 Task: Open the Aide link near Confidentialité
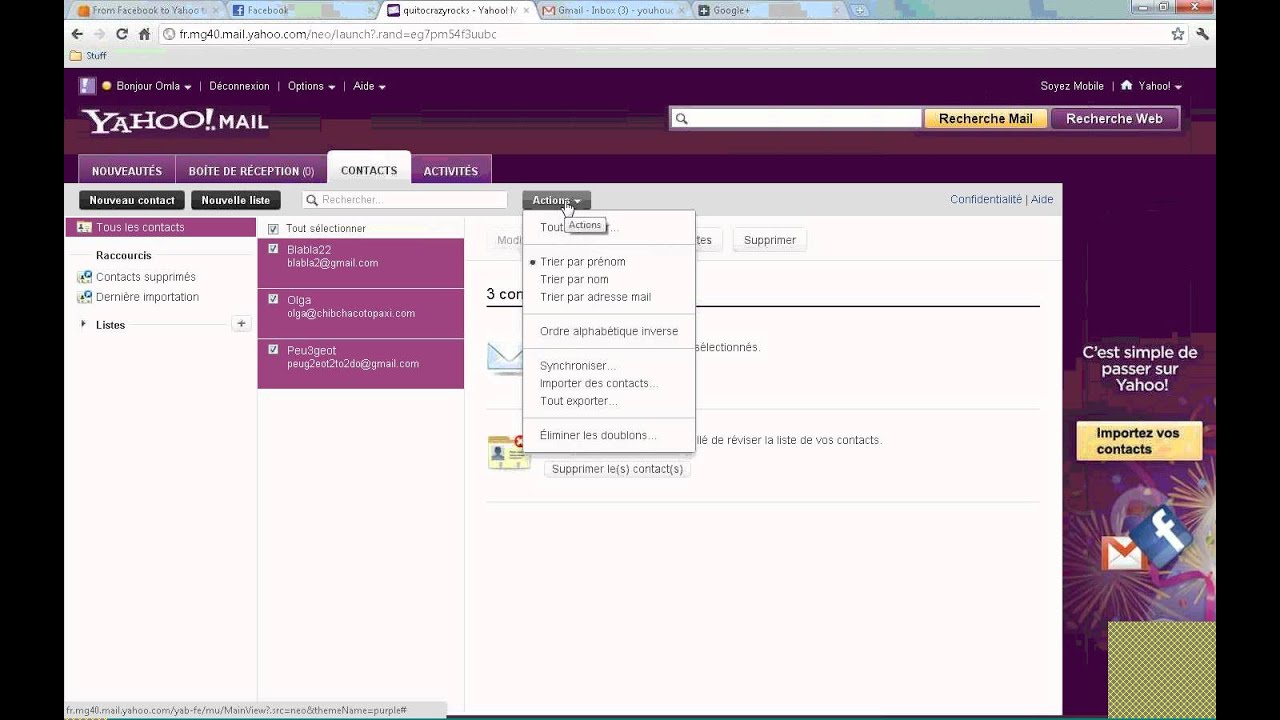pyautogui.click(x=1042, y=199)
